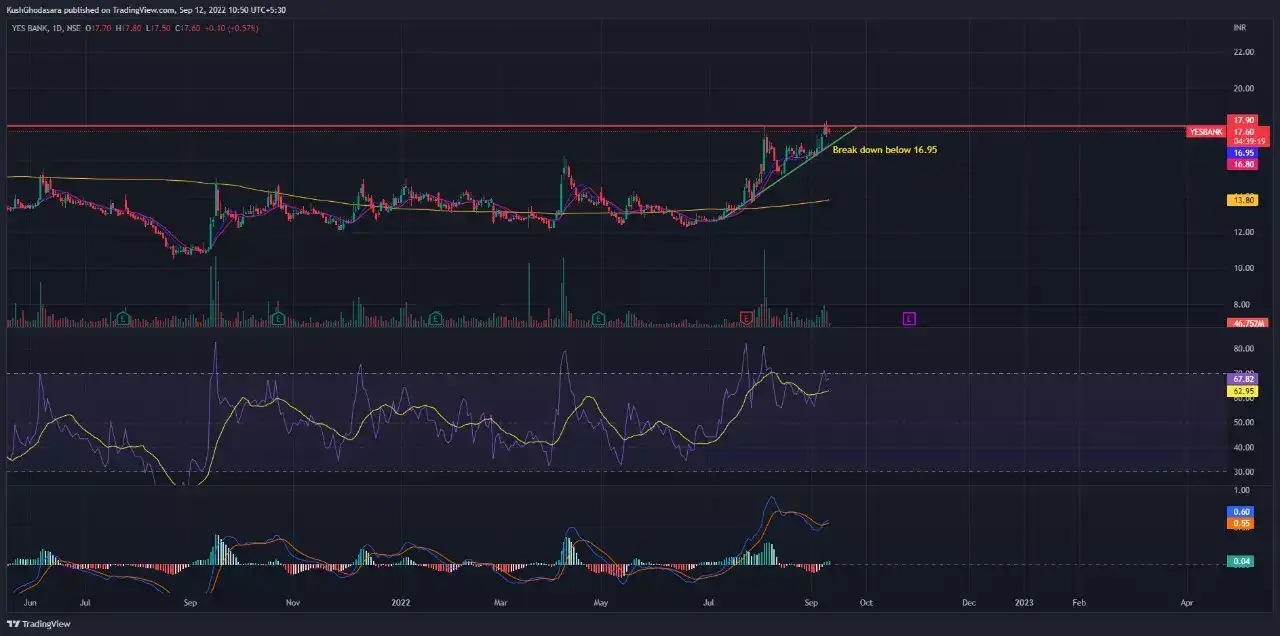This screenshot has width=1280, height=636.
Task: Select the YES BANK, 1D, NSE chart title
Action: click(47, 28)
